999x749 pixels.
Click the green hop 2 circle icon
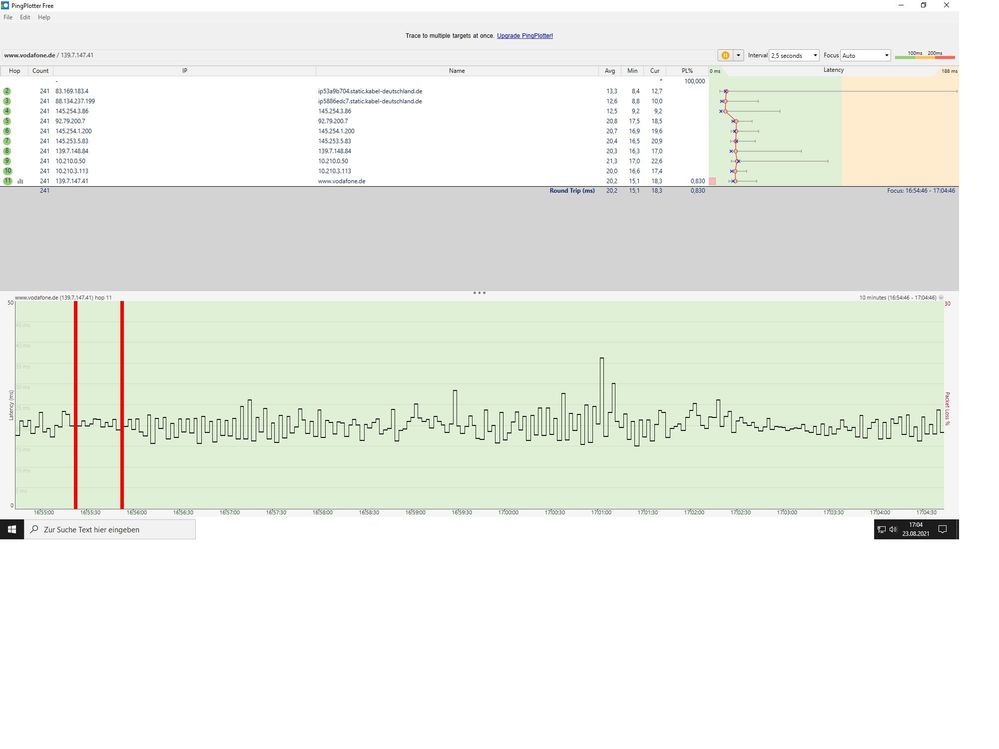click(x=7, y=91)
